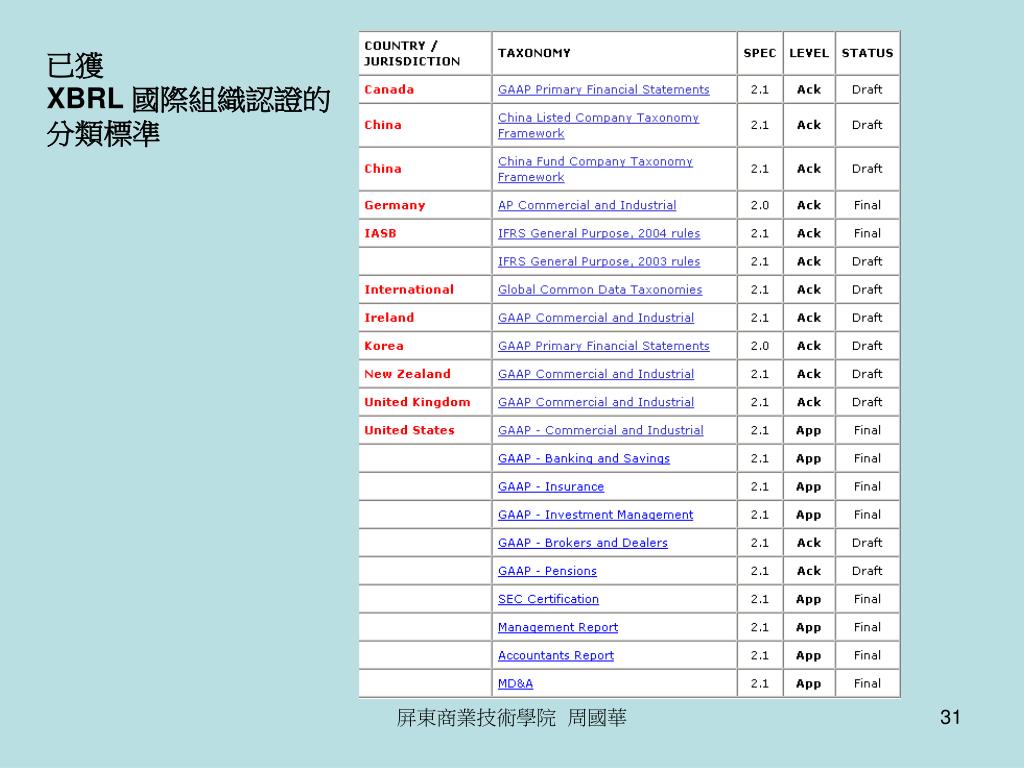Click the Final status in Germany row

867,205
